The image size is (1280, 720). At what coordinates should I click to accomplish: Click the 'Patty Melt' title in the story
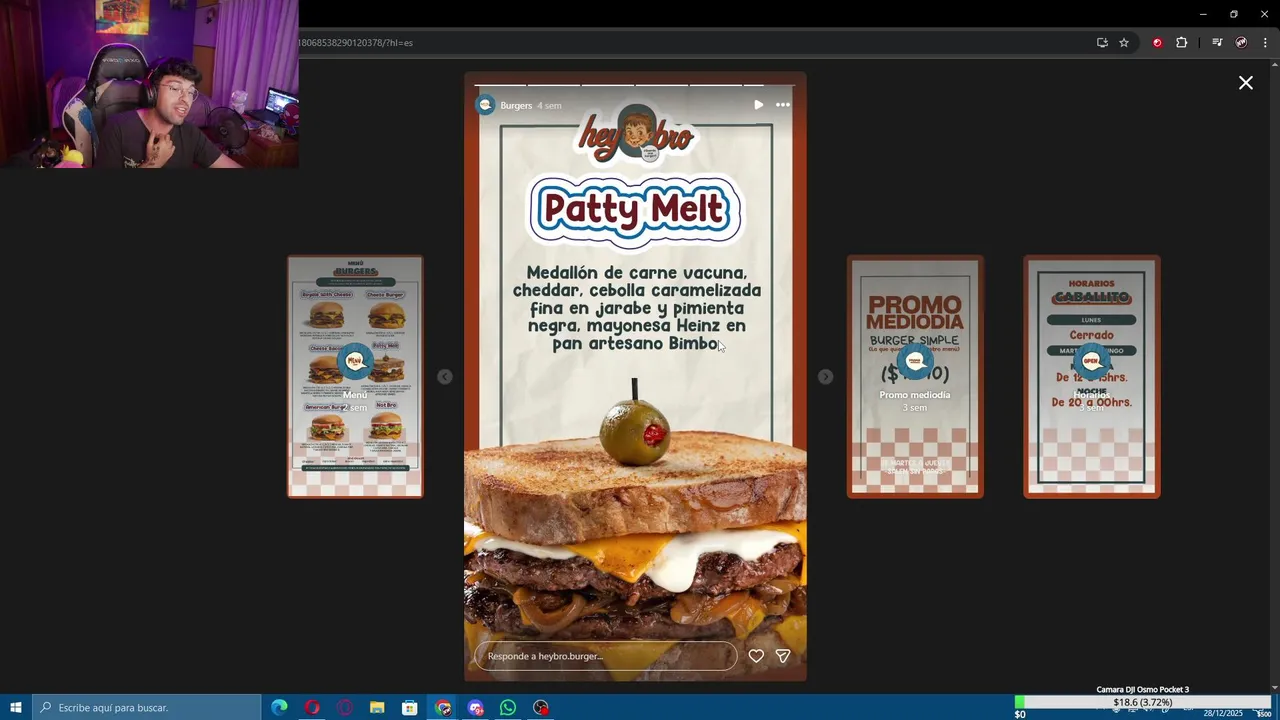click(x=635, y=210)
